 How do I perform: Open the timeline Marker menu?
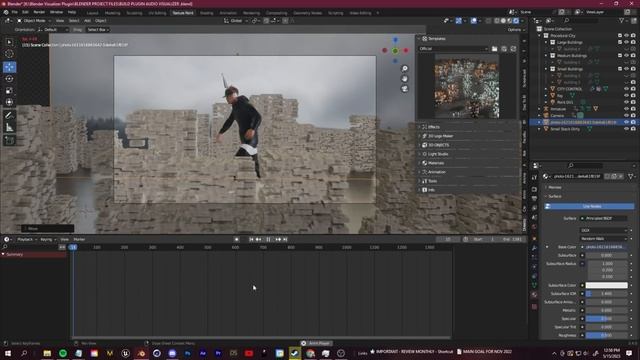click(79, 240)
